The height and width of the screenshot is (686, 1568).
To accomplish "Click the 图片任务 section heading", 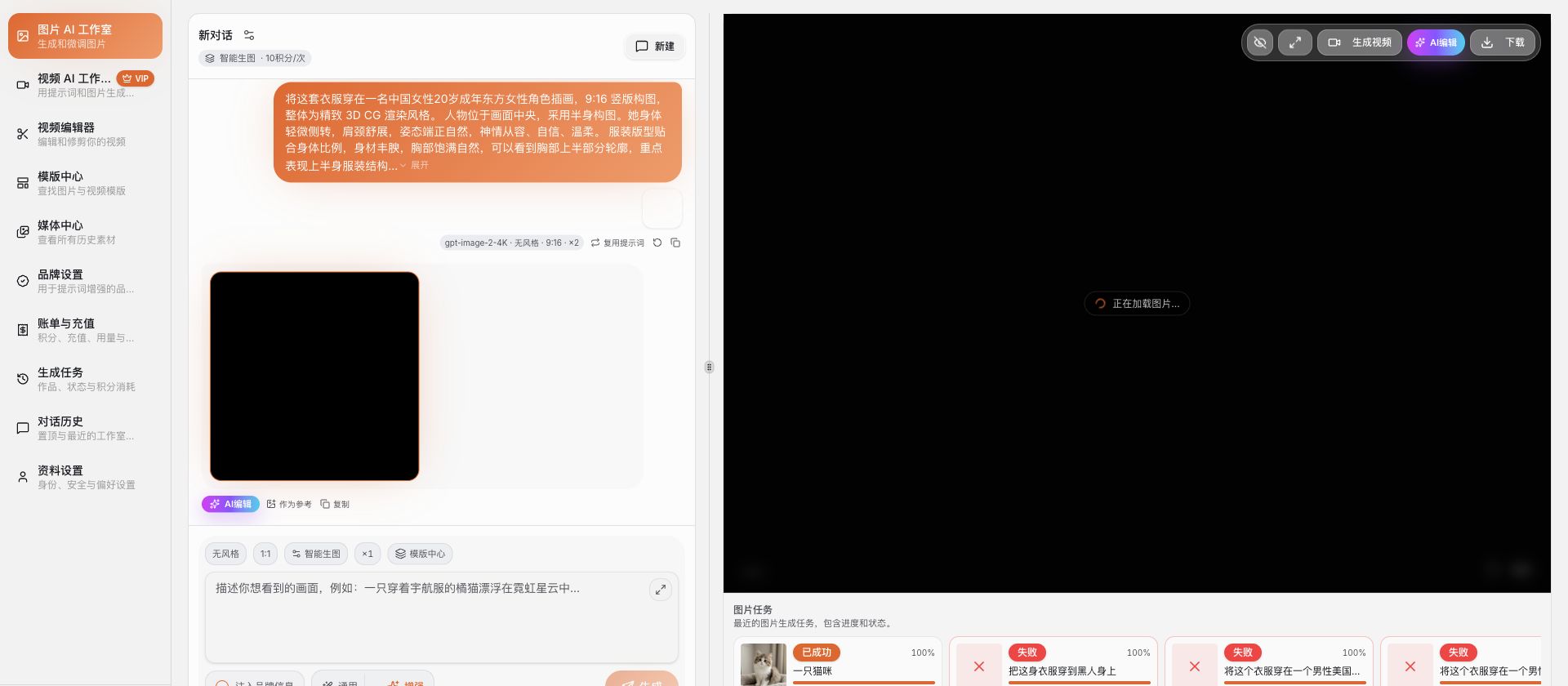I will pos(753,609).
